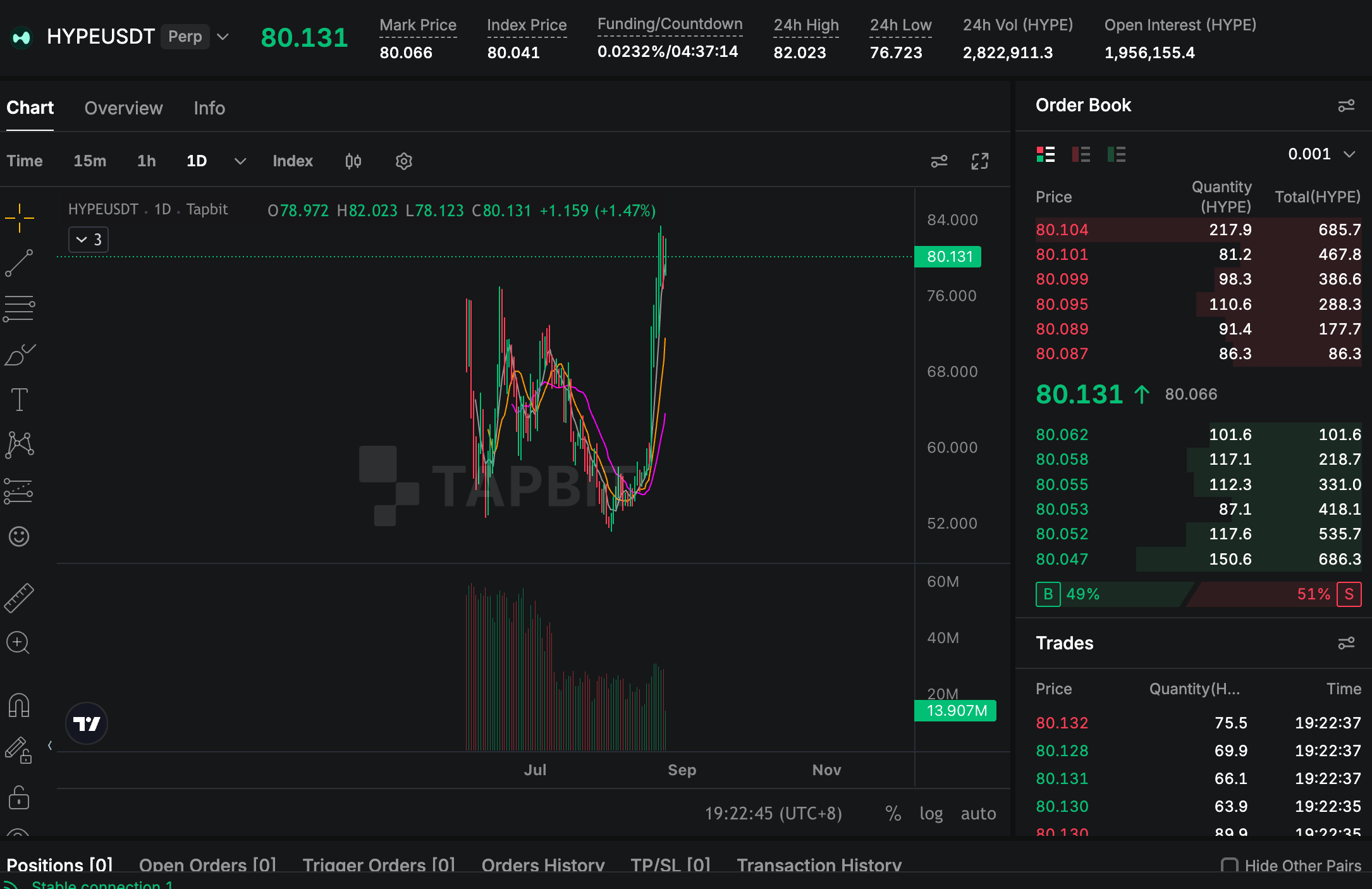This screenshot has height=889, width=1372.
Task: Click the 13.907M volume axis label
Action: click(x=955, y=711)
